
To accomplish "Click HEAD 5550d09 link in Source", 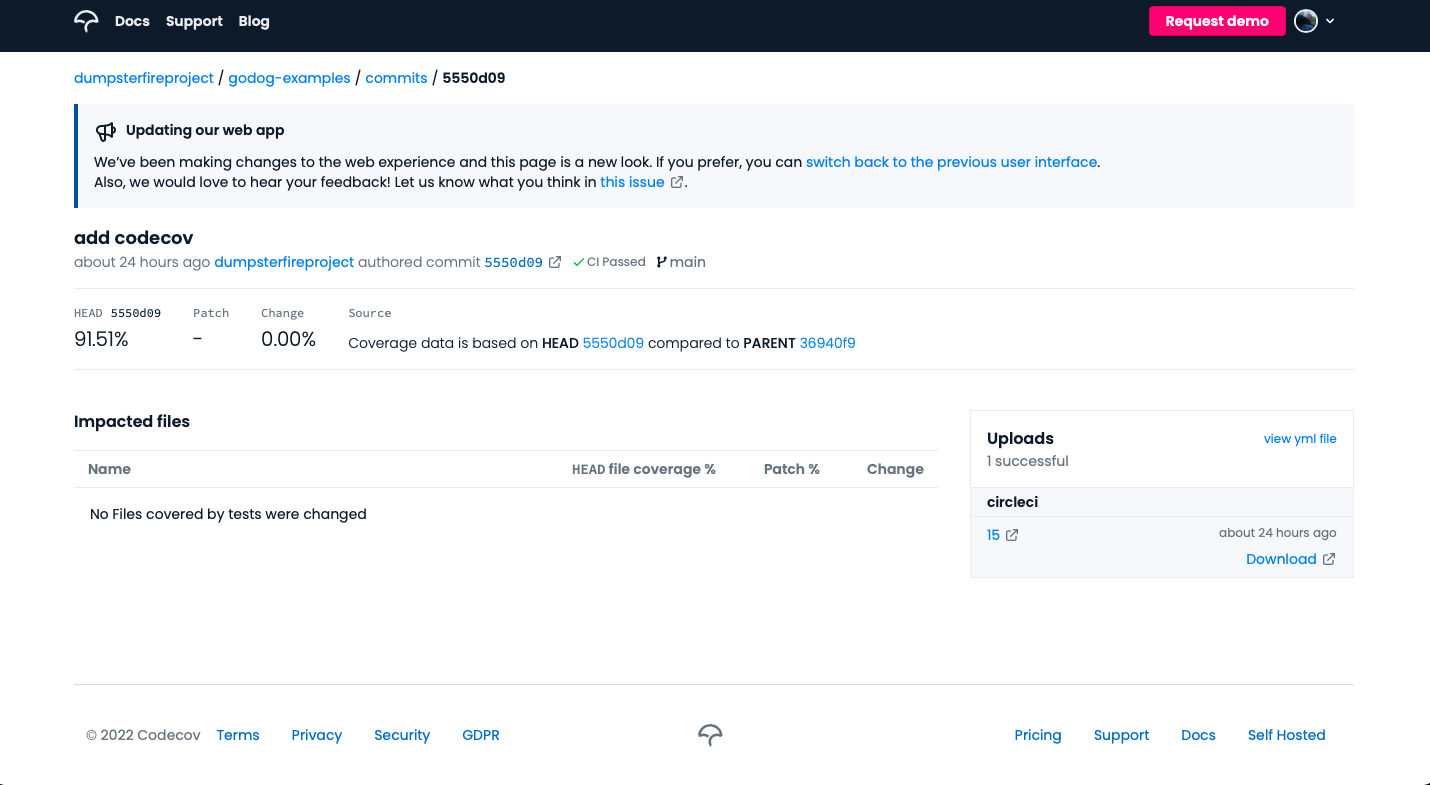I will [x=613, y=343].
